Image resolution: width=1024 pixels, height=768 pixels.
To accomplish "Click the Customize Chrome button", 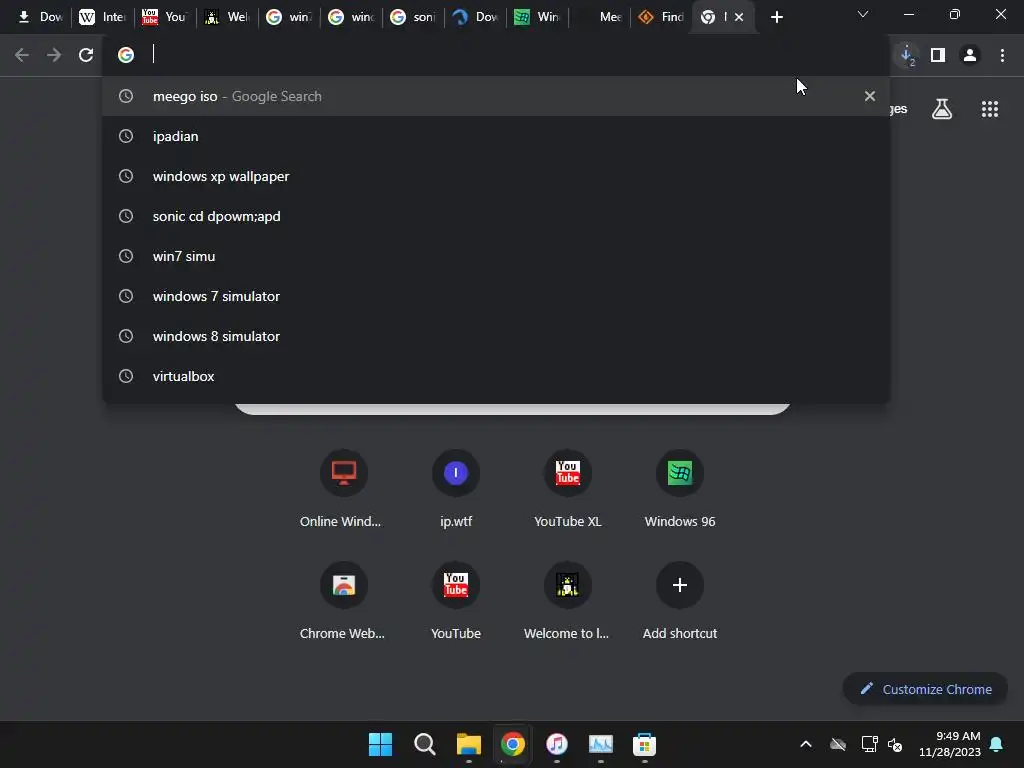I will tap(925, 689).
